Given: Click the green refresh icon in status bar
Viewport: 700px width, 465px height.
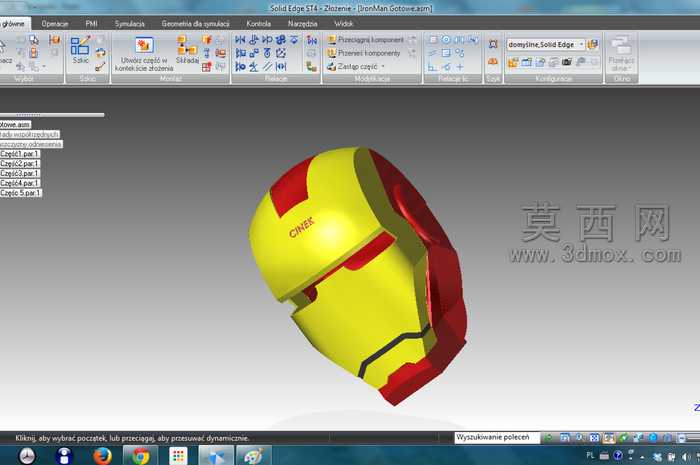Looking at the screenshot, I should click(549, 438).
